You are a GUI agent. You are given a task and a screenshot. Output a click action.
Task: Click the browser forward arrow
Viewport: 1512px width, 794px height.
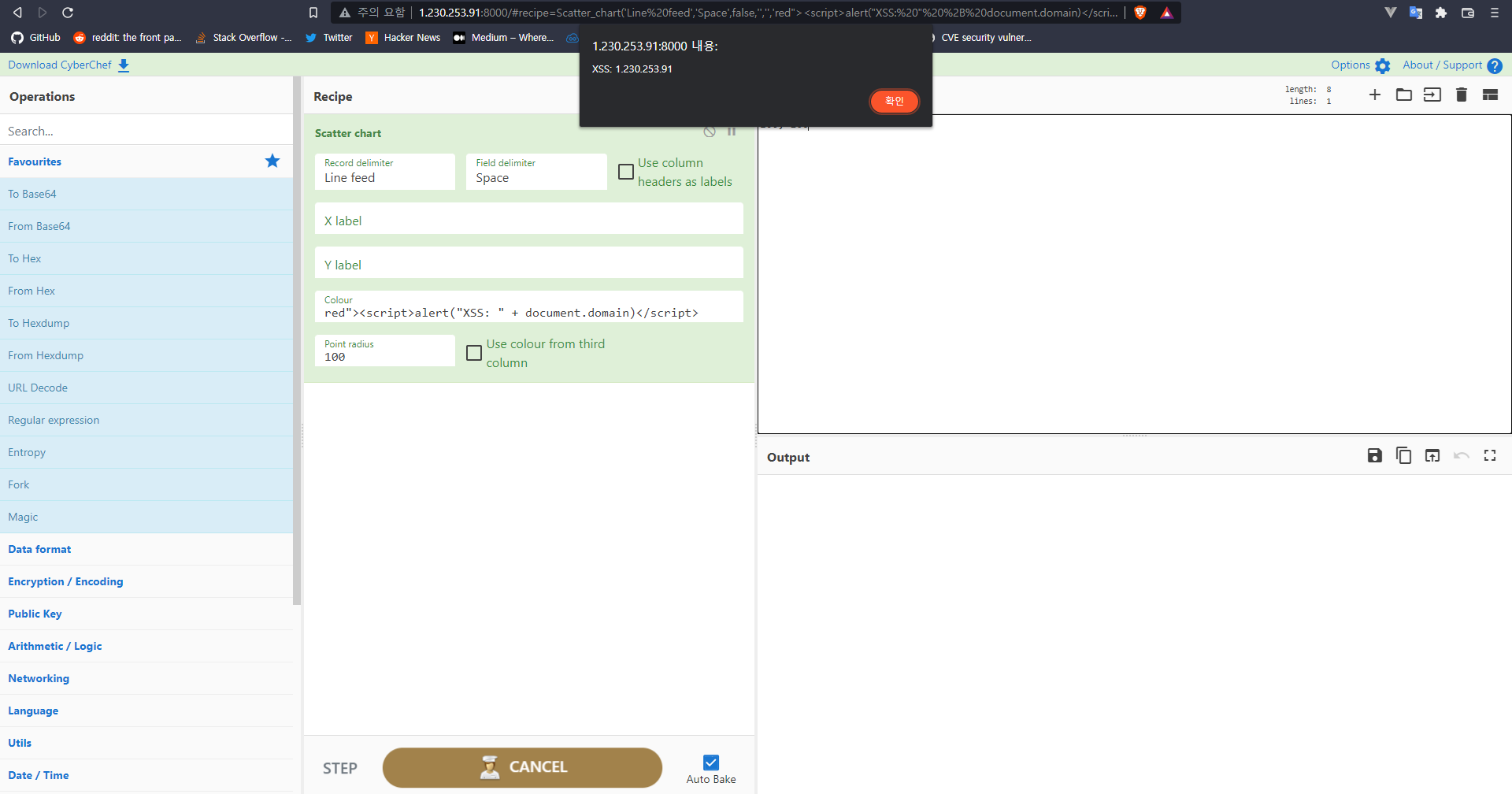point(43,13)
